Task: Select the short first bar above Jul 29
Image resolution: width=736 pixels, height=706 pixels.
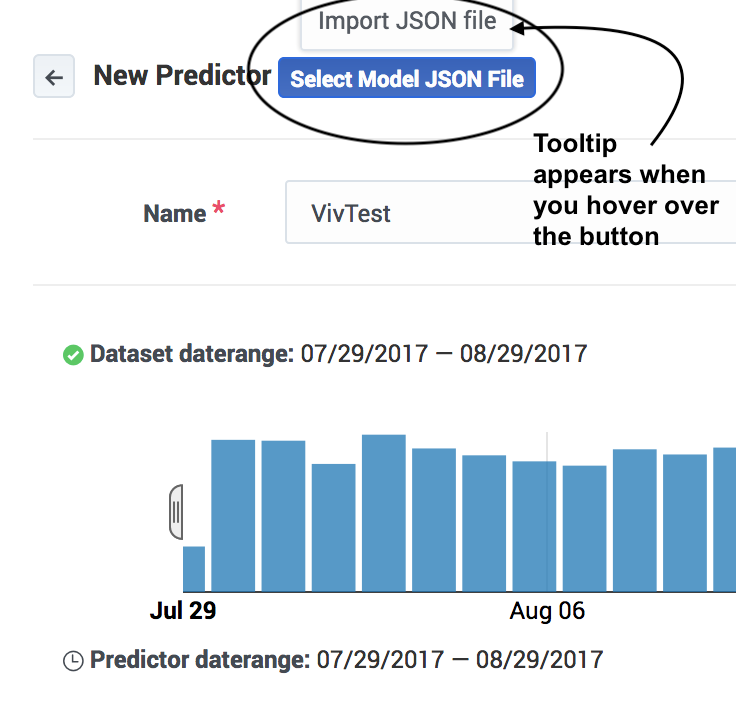Action: [x=193, y=568]
